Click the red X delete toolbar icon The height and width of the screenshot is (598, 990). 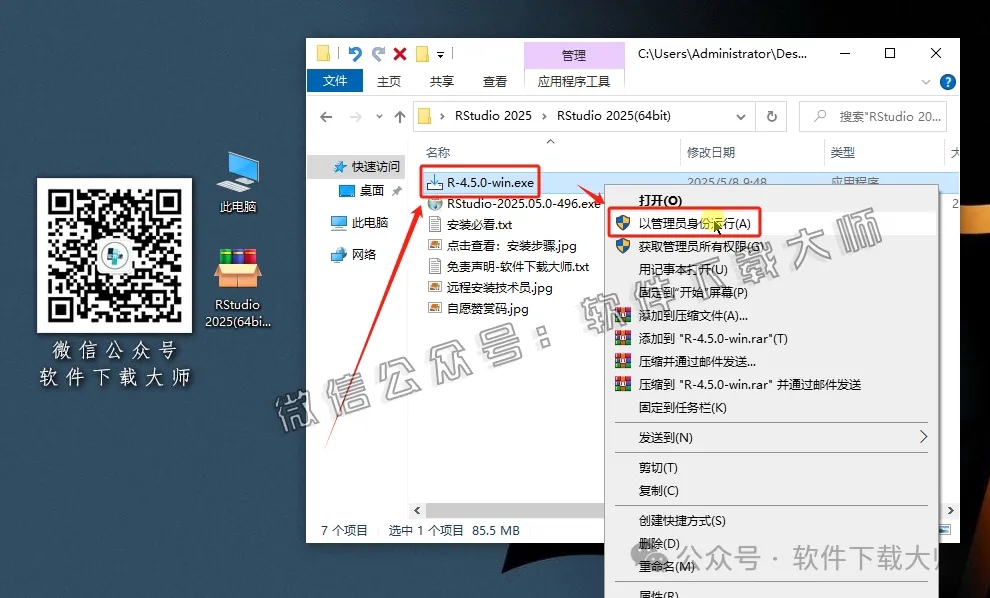pyautogui.click(x=401, y=55)
